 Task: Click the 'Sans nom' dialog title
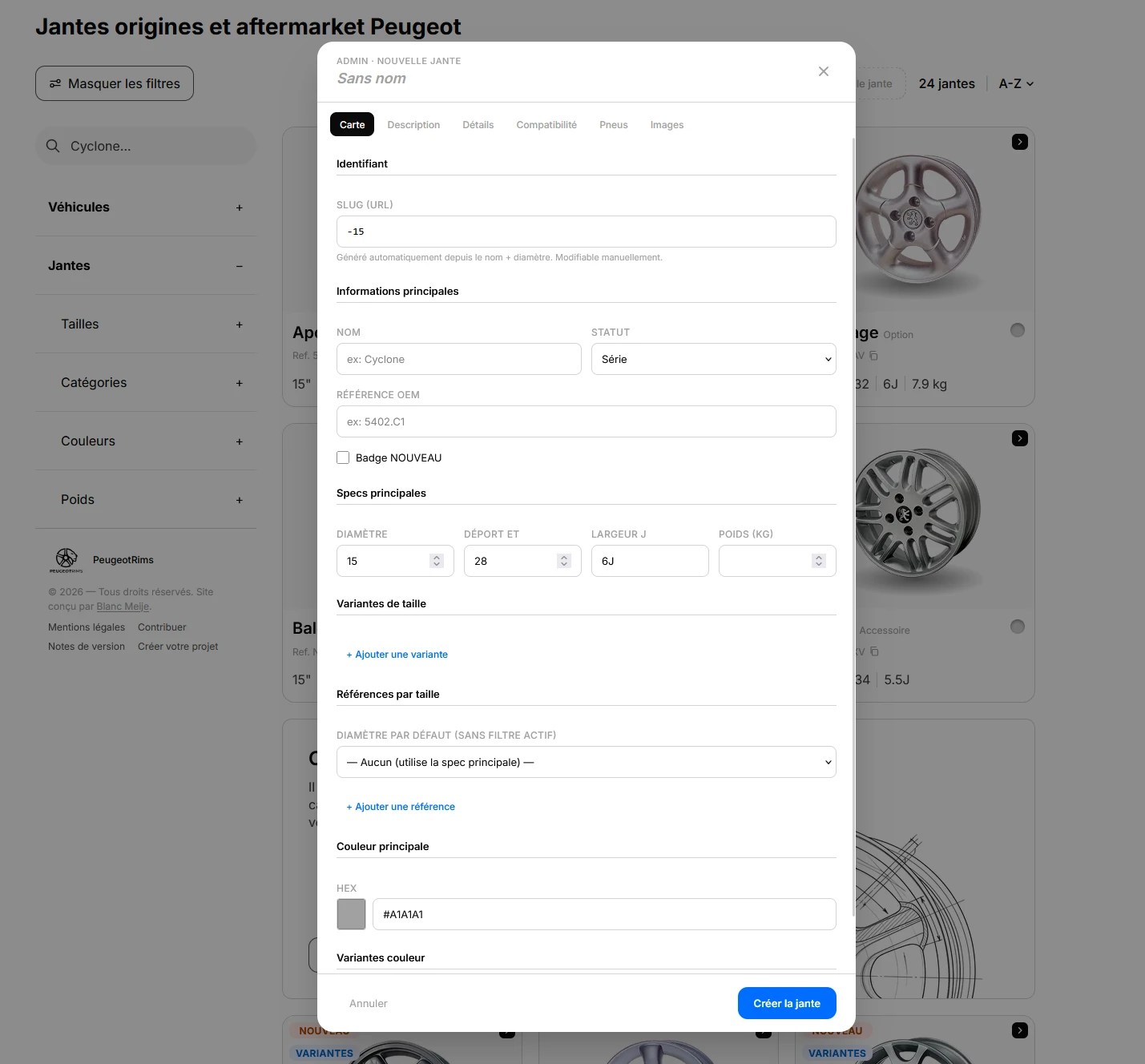(372, 79)
